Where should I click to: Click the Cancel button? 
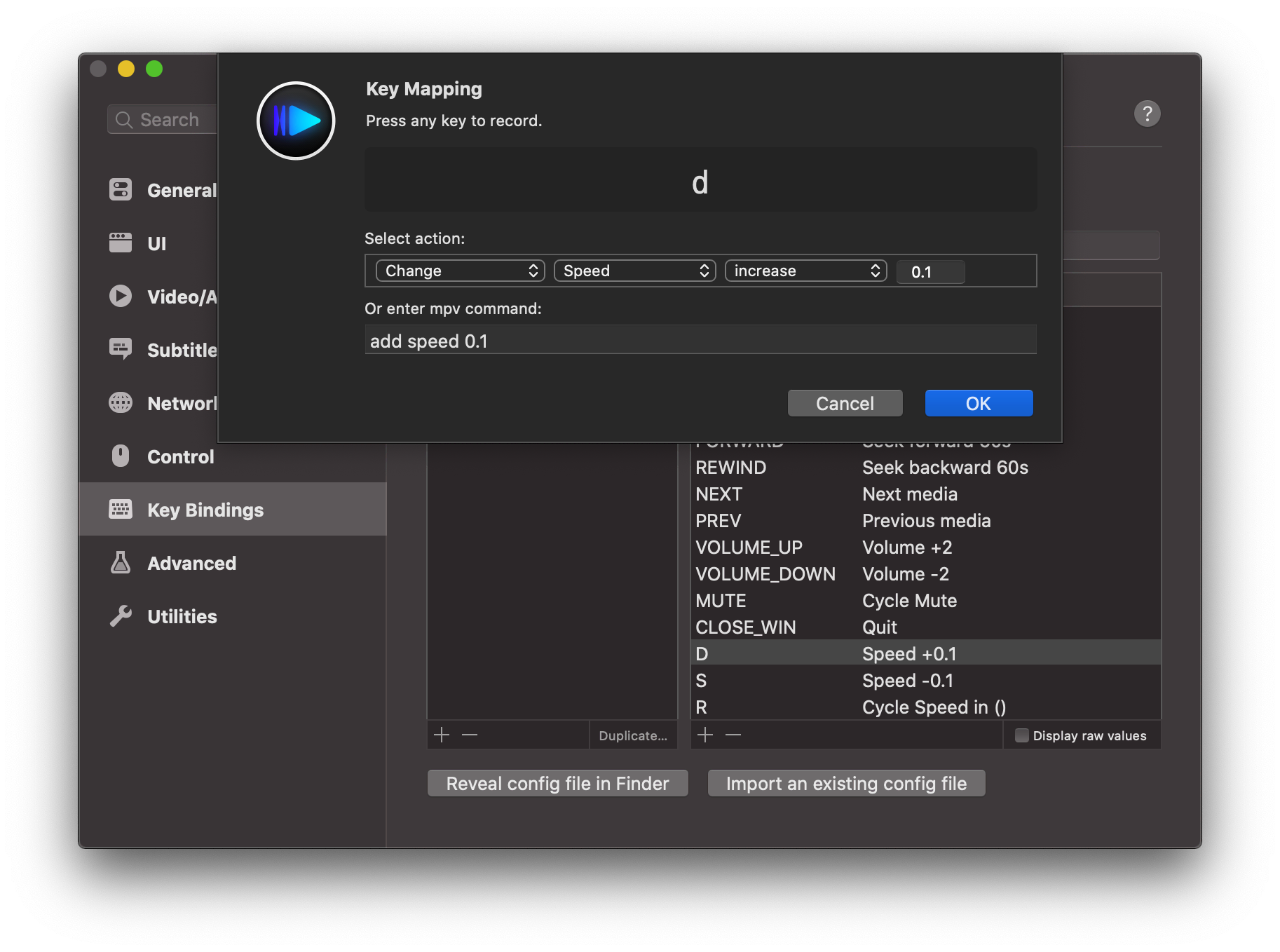[x=845, y=403]
